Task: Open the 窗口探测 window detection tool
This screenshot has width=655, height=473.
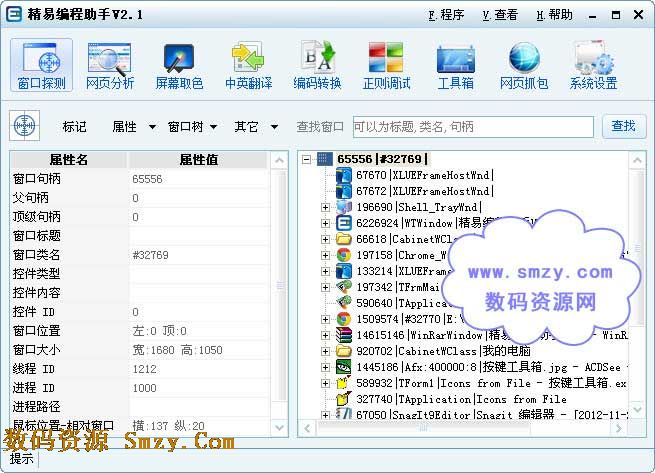Action: (41, 65)
